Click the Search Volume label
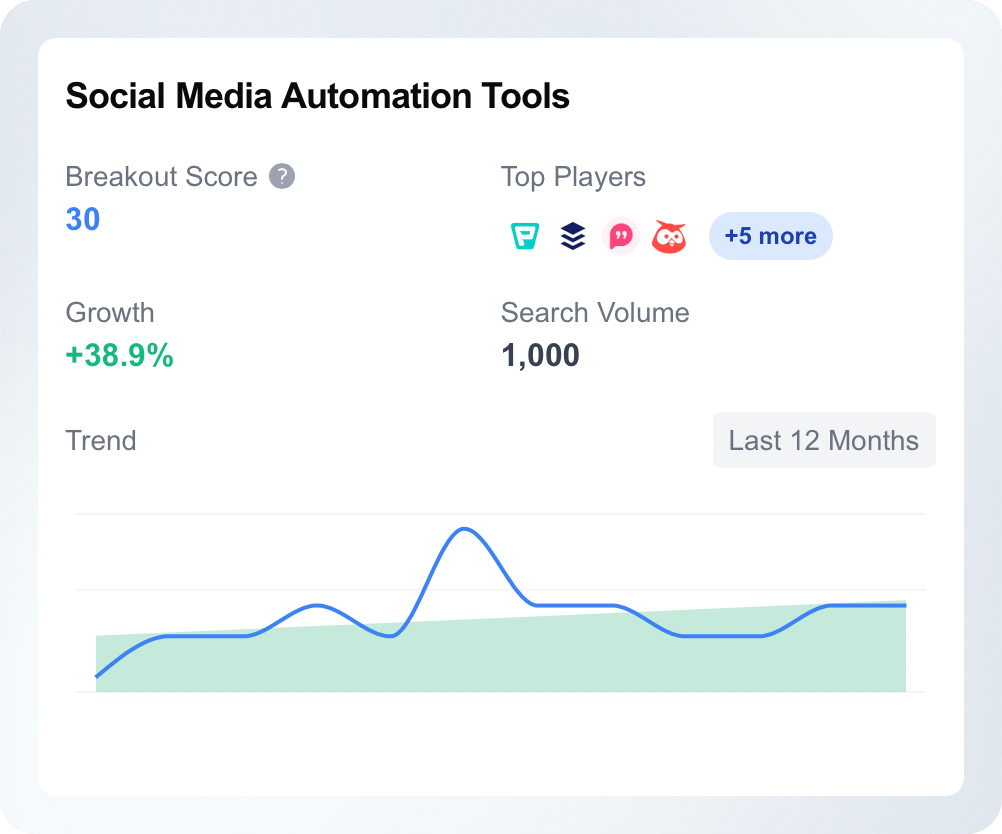 point(596,313)
